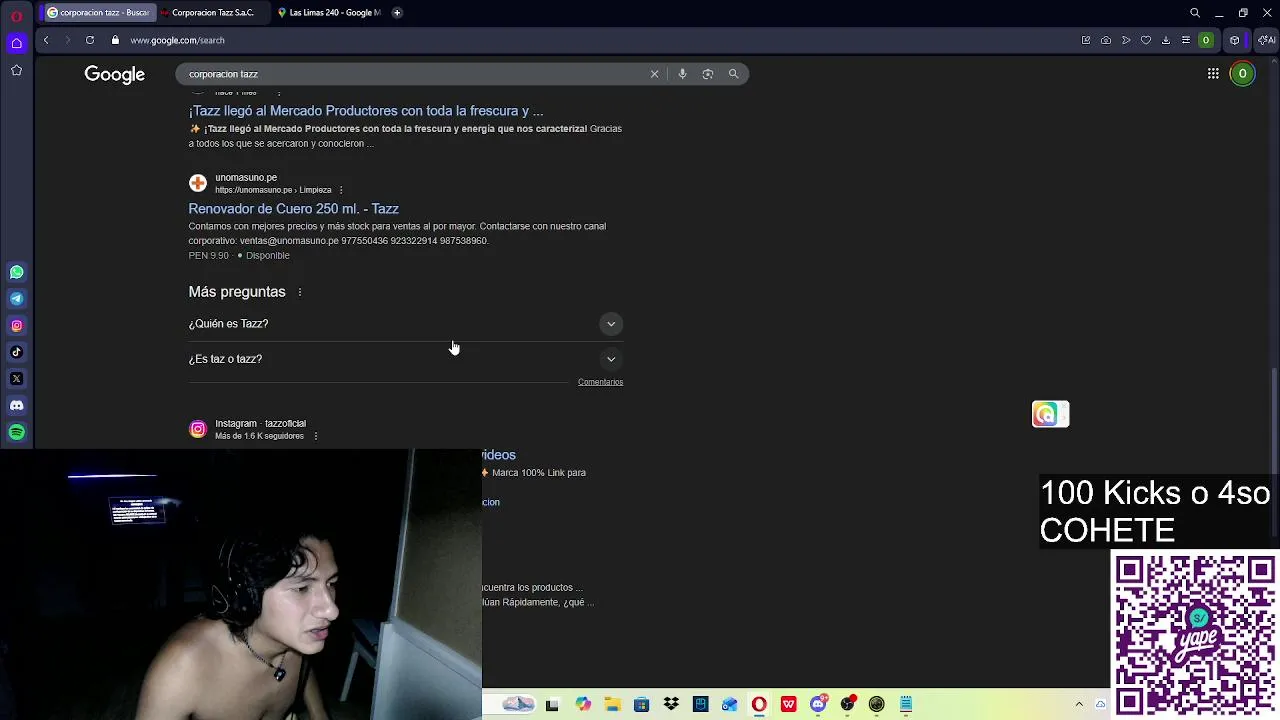Image resolution: width=1280 pixels, height=720 pixels.
Task: Open the sidebar bookmarks star icon
Action: 17,70
